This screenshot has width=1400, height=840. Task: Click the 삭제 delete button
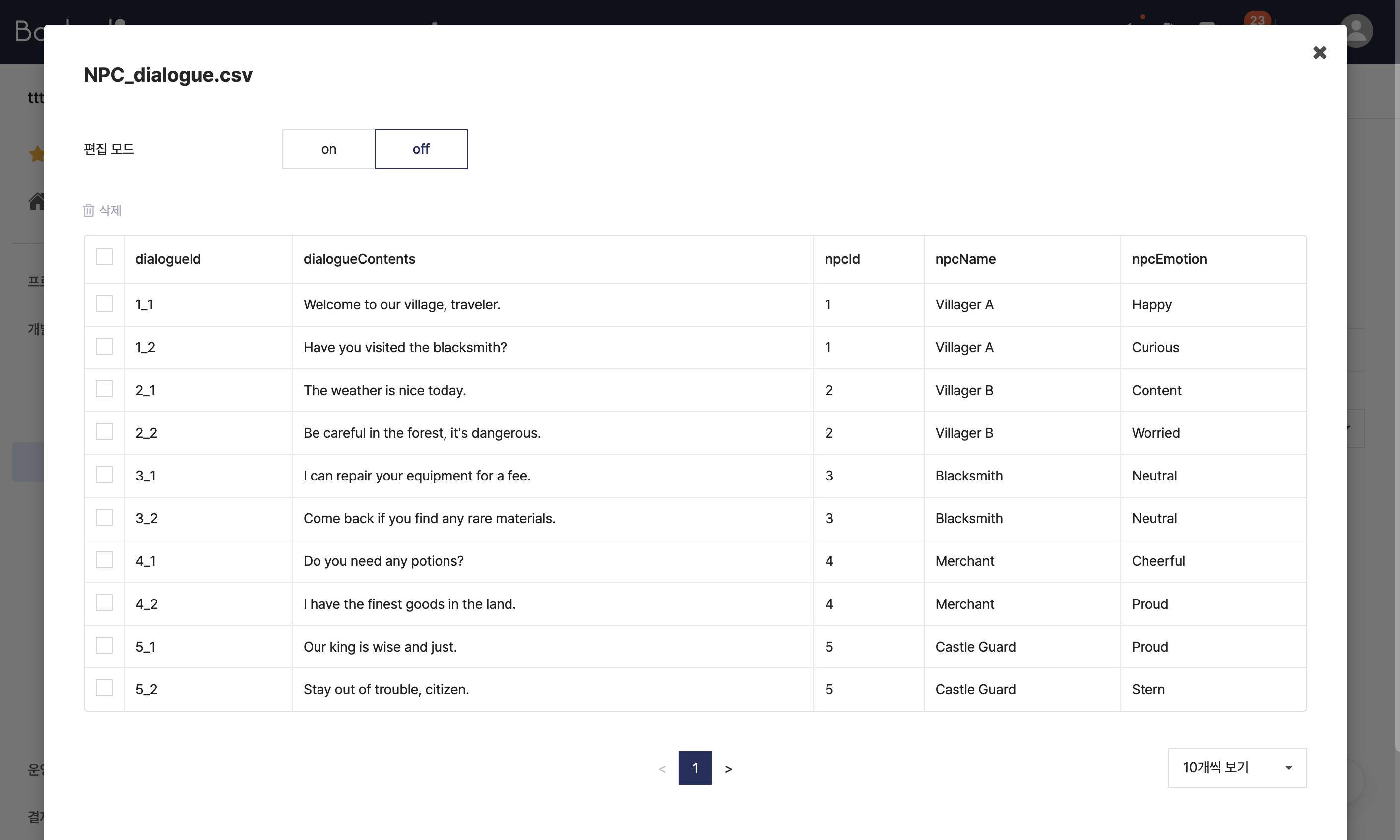[103, 210]
